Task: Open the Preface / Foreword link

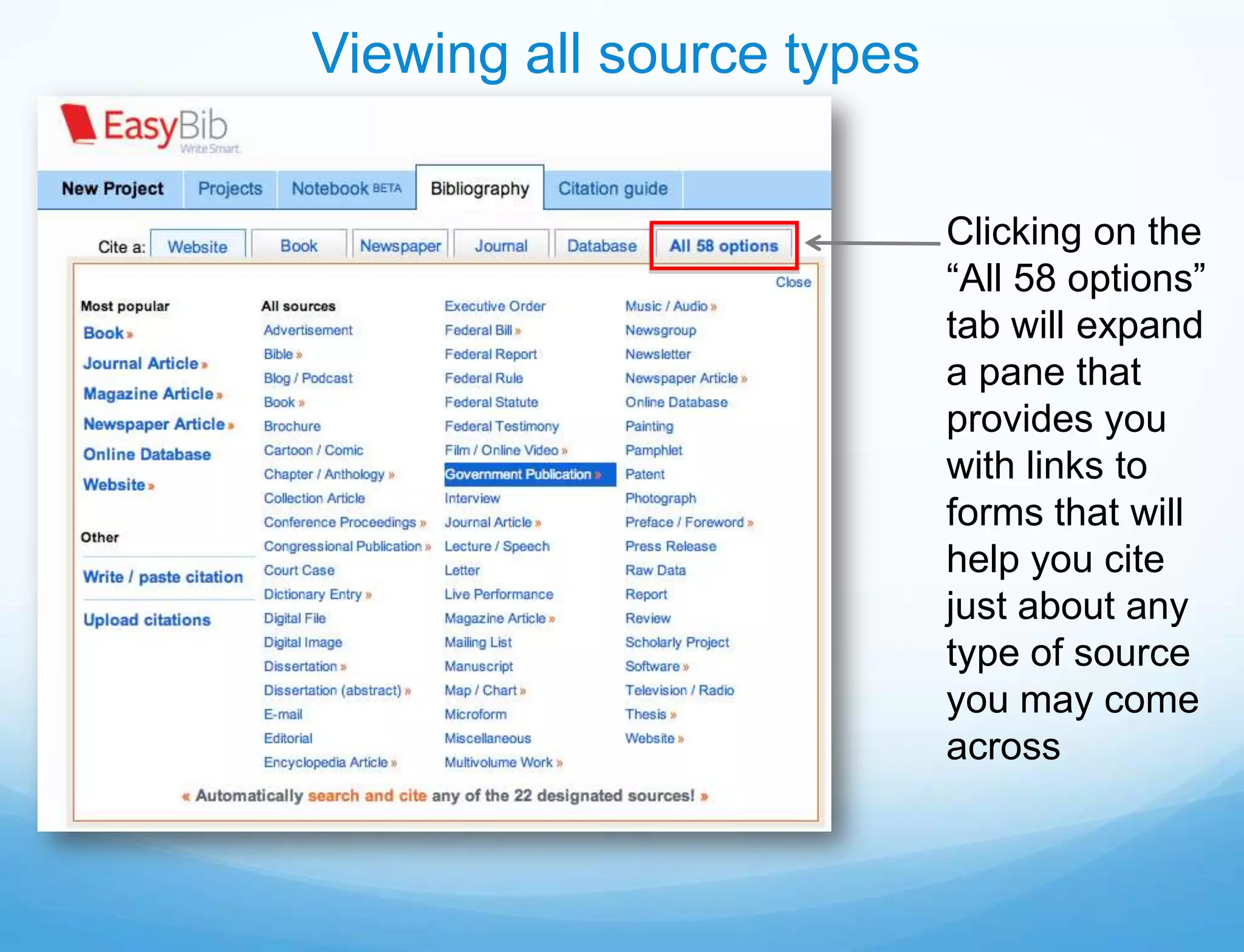Action: [684, 522]
